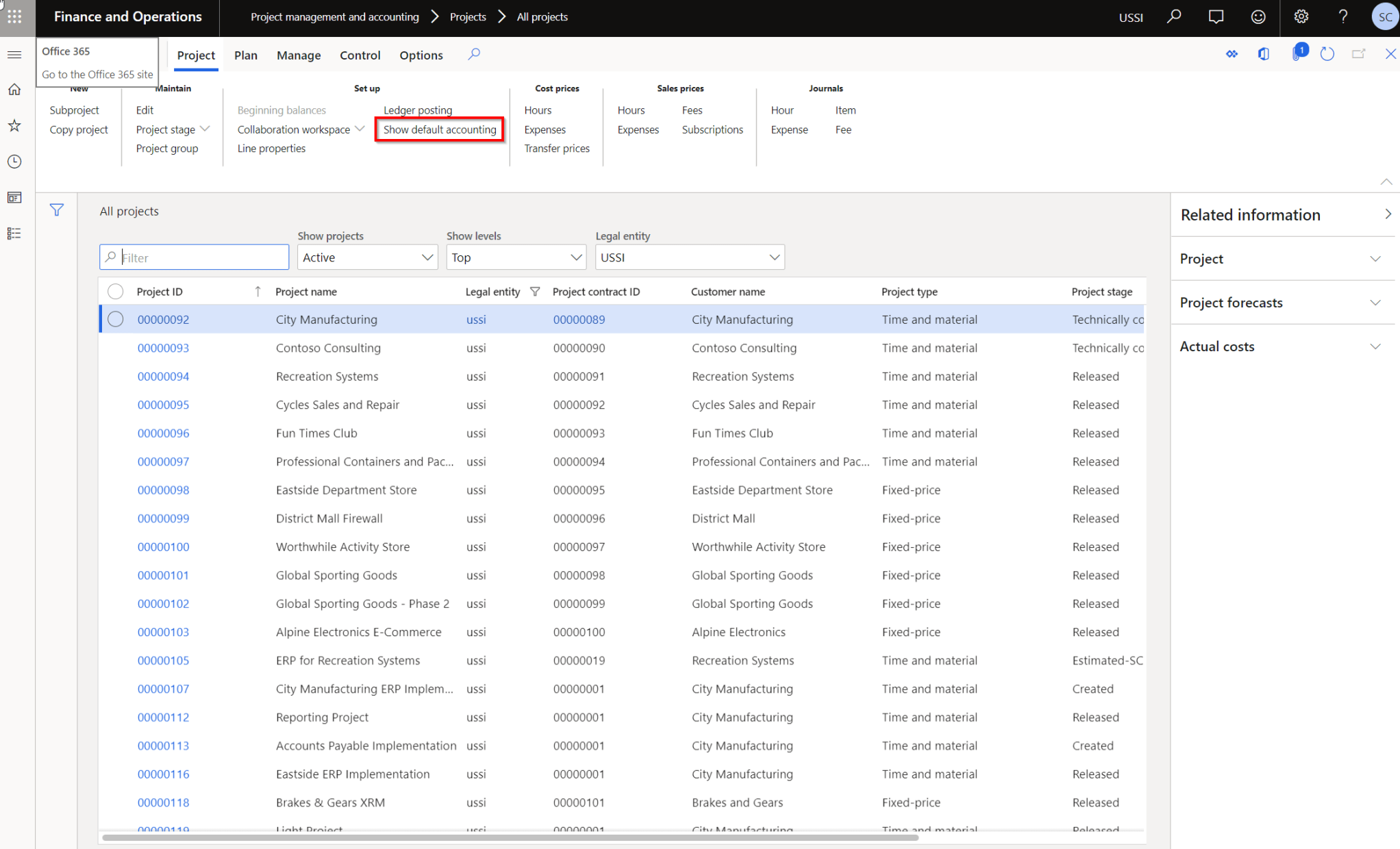Expand the Project forecasts section
The height and width of the screenshot is (849, 1400).
(x=1377, y=302)
